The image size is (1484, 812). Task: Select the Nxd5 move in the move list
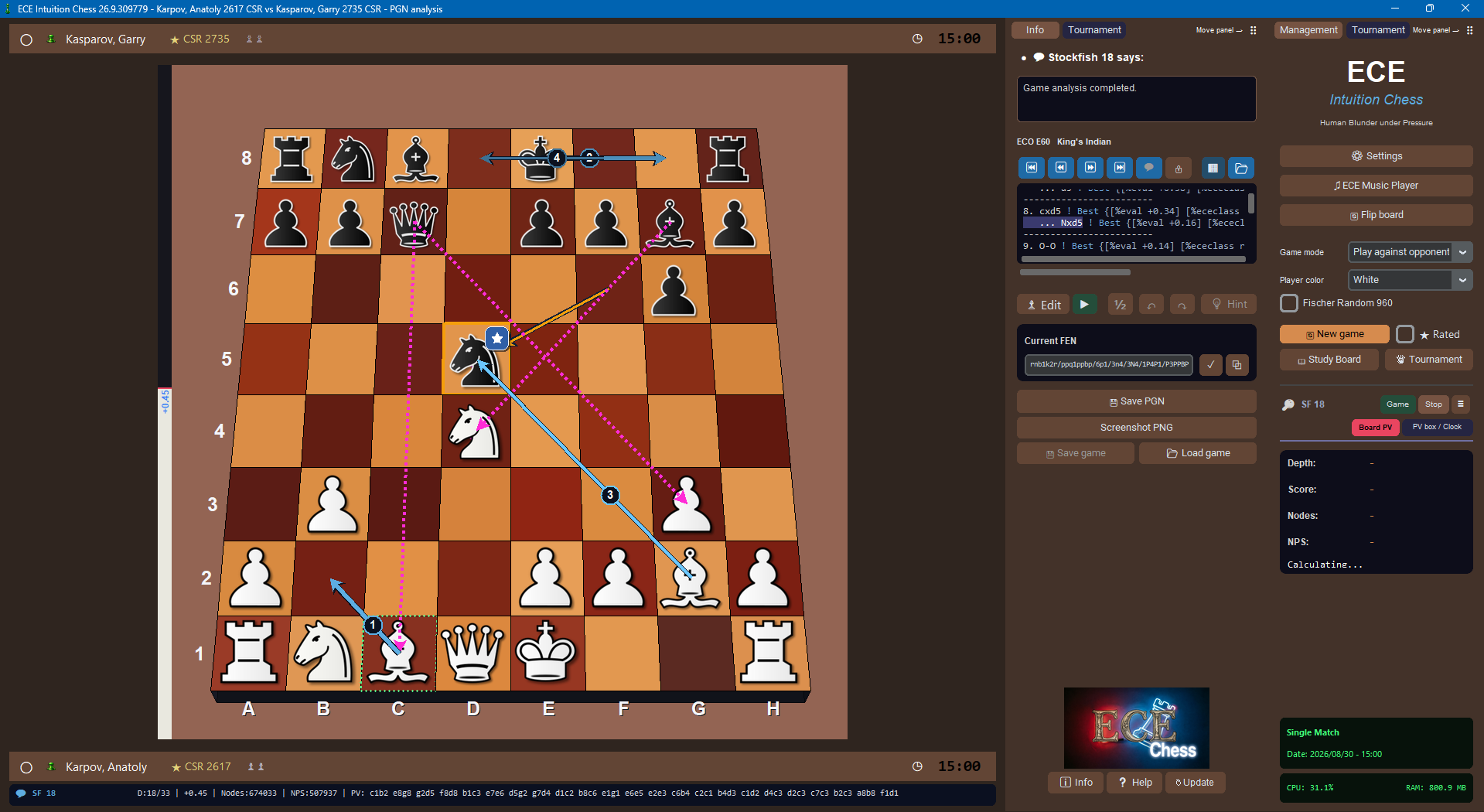1071,223
